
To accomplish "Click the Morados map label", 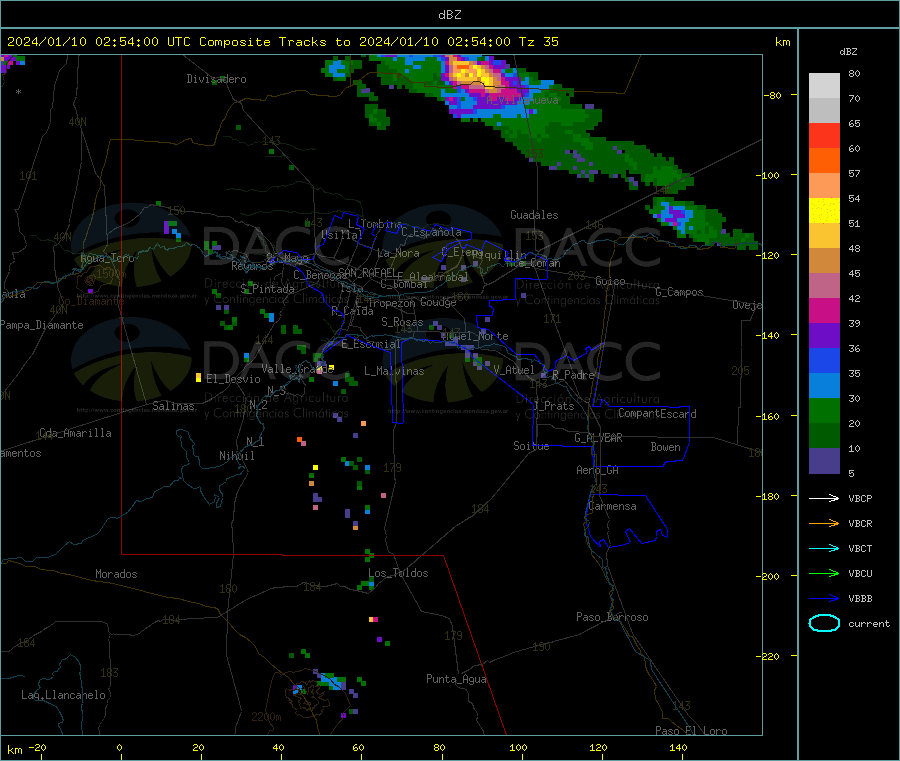I will [x=116, y=574].
